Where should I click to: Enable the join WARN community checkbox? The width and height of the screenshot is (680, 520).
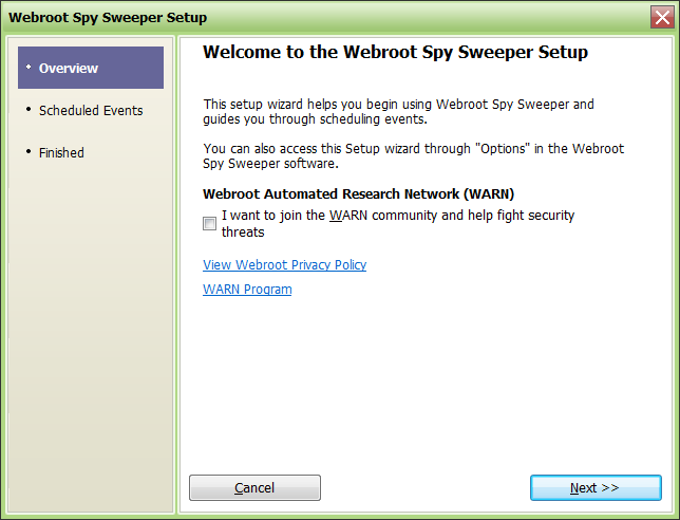(x=210, y=224)
